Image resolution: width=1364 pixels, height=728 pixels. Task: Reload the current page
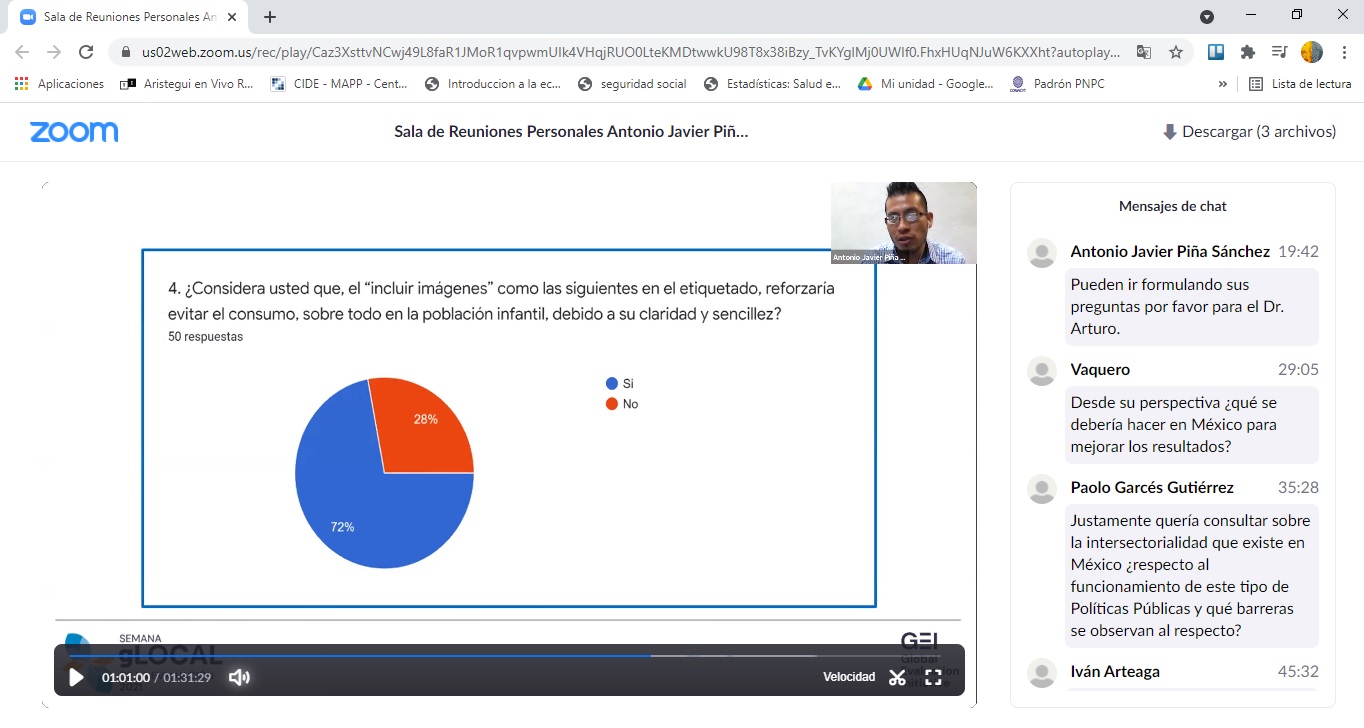[86, 52]
